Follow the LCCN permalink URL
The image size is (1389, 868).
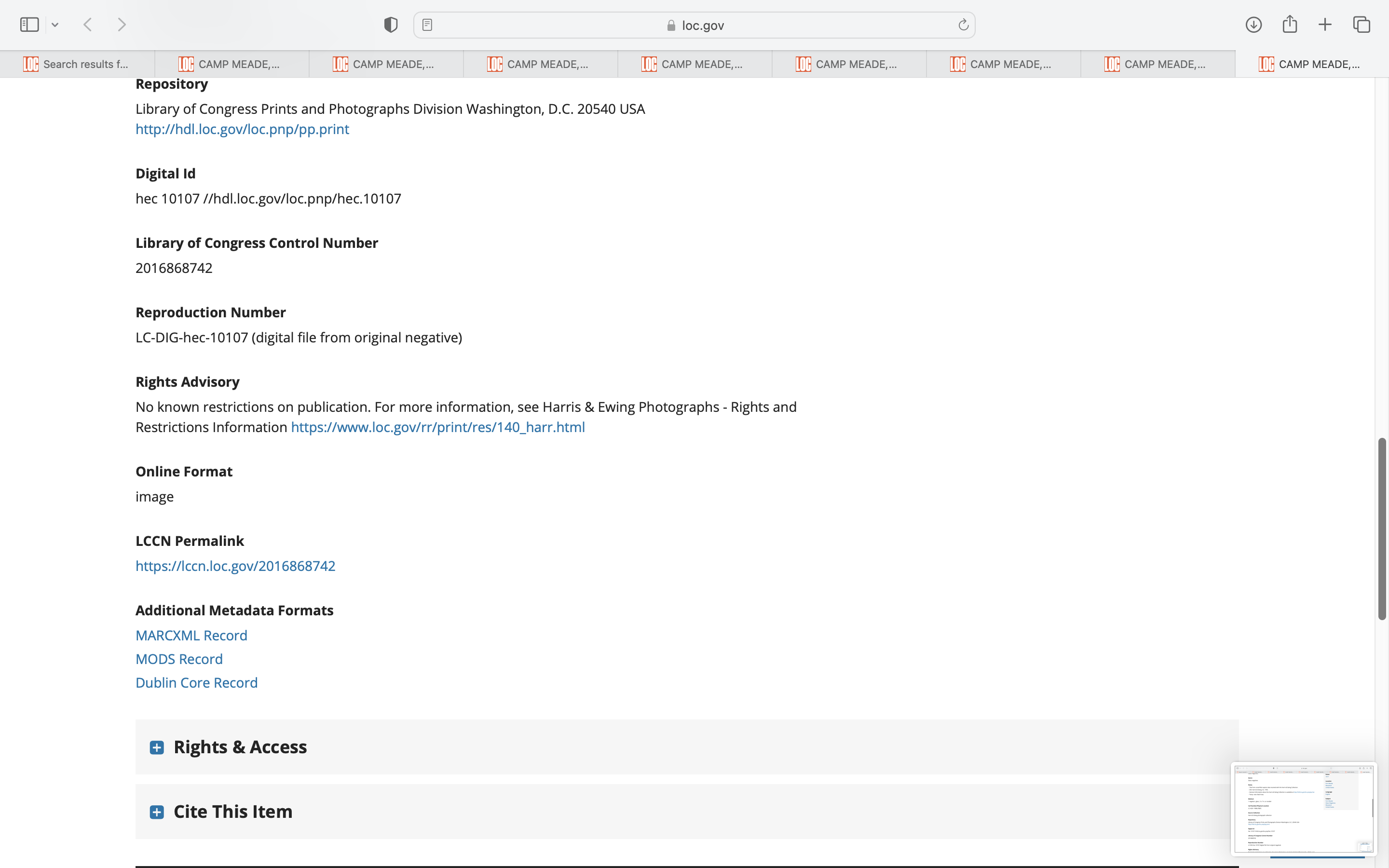pyautogui.click(x=235, y=566)
